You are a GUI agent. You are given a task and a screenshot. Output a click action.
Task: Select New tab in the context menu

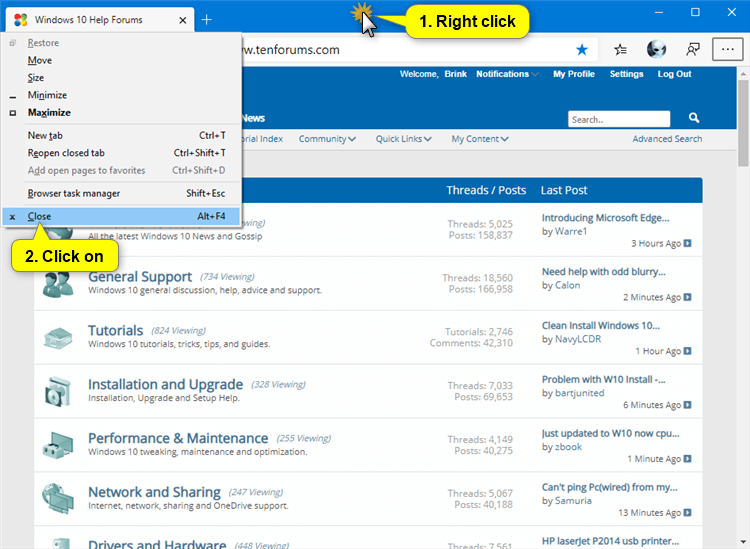(121, 135)
